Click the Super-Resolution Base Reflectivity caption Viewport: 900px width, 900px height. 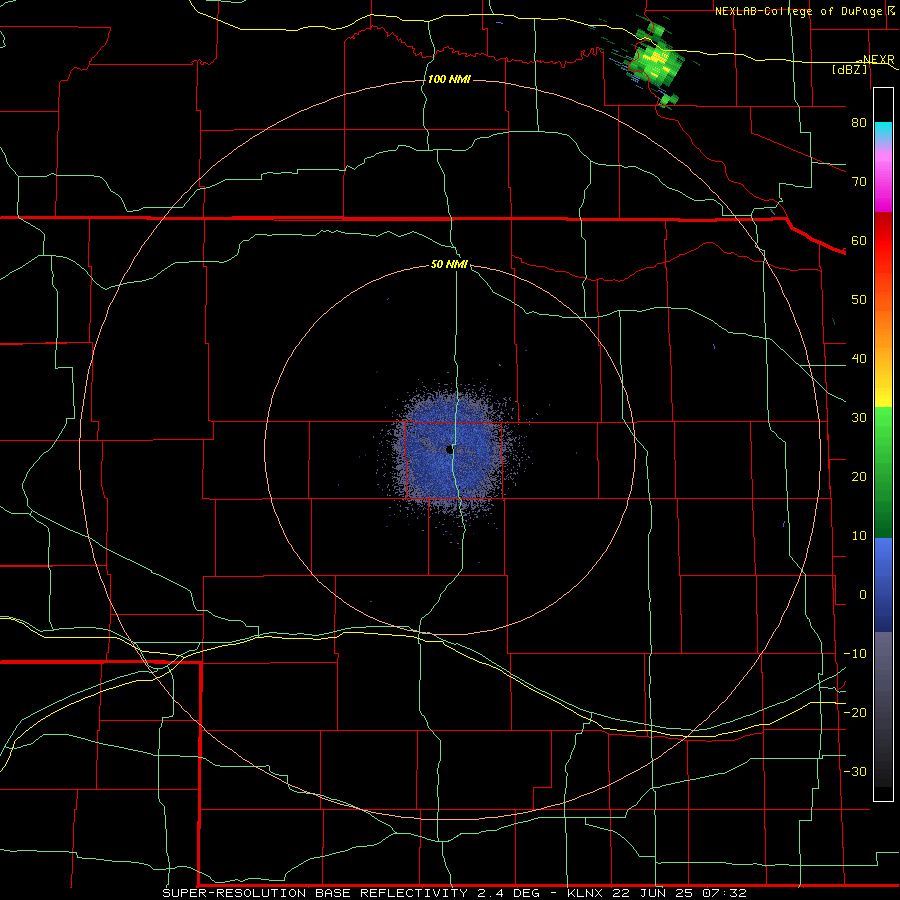(x=455, y=893)
